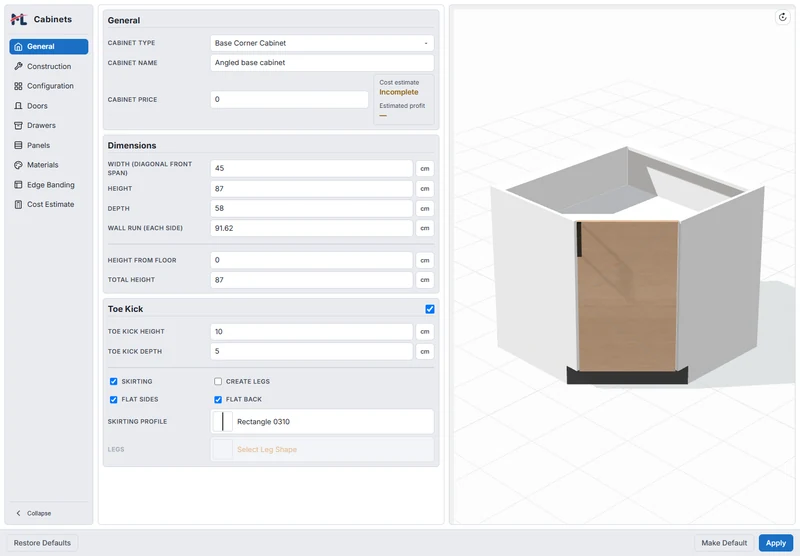Open the Skirting Profile selector Rectangle 0310
Viewport: 800px width, 556px height.
322,422
